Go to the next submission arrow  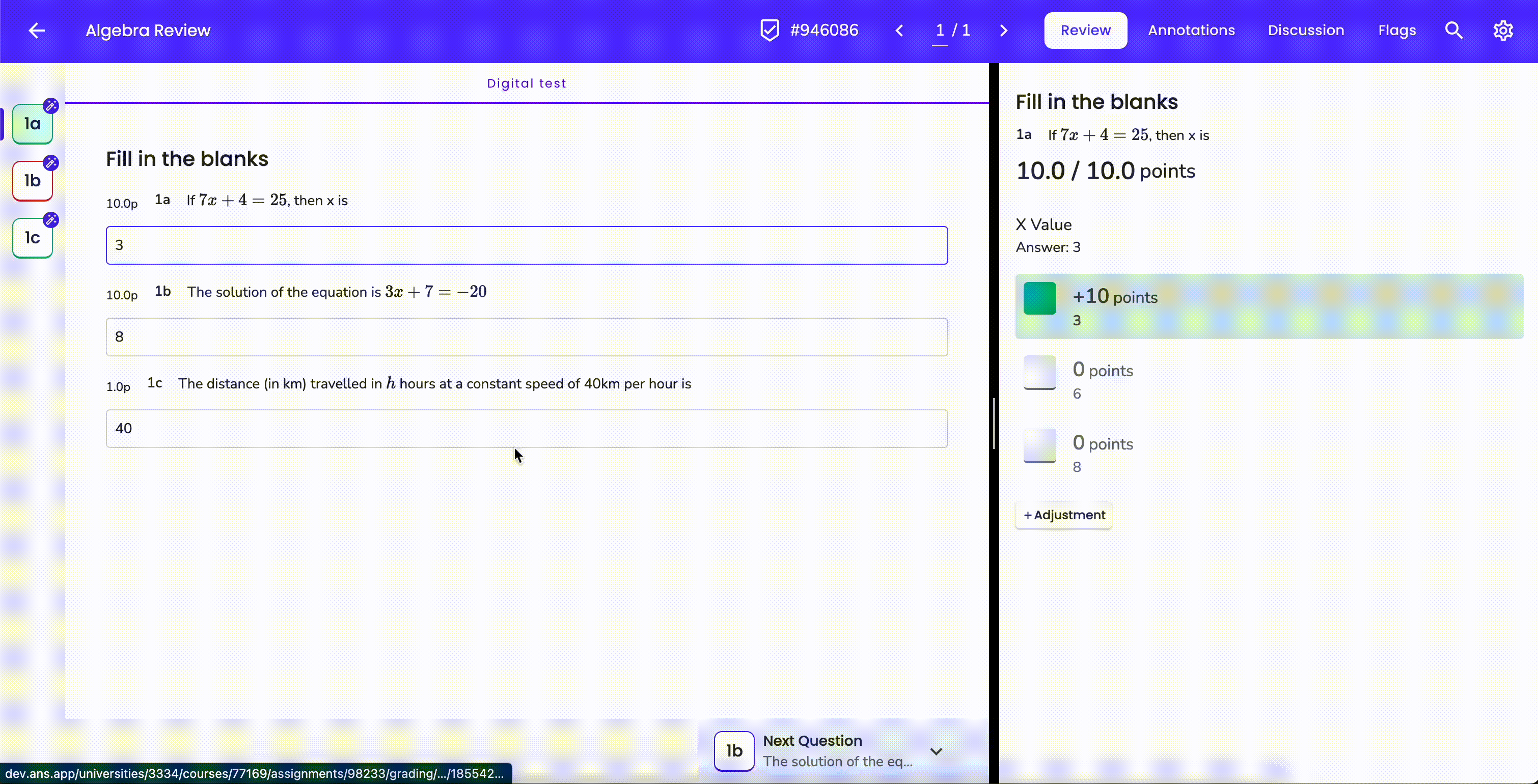[x=1004, y=31]
